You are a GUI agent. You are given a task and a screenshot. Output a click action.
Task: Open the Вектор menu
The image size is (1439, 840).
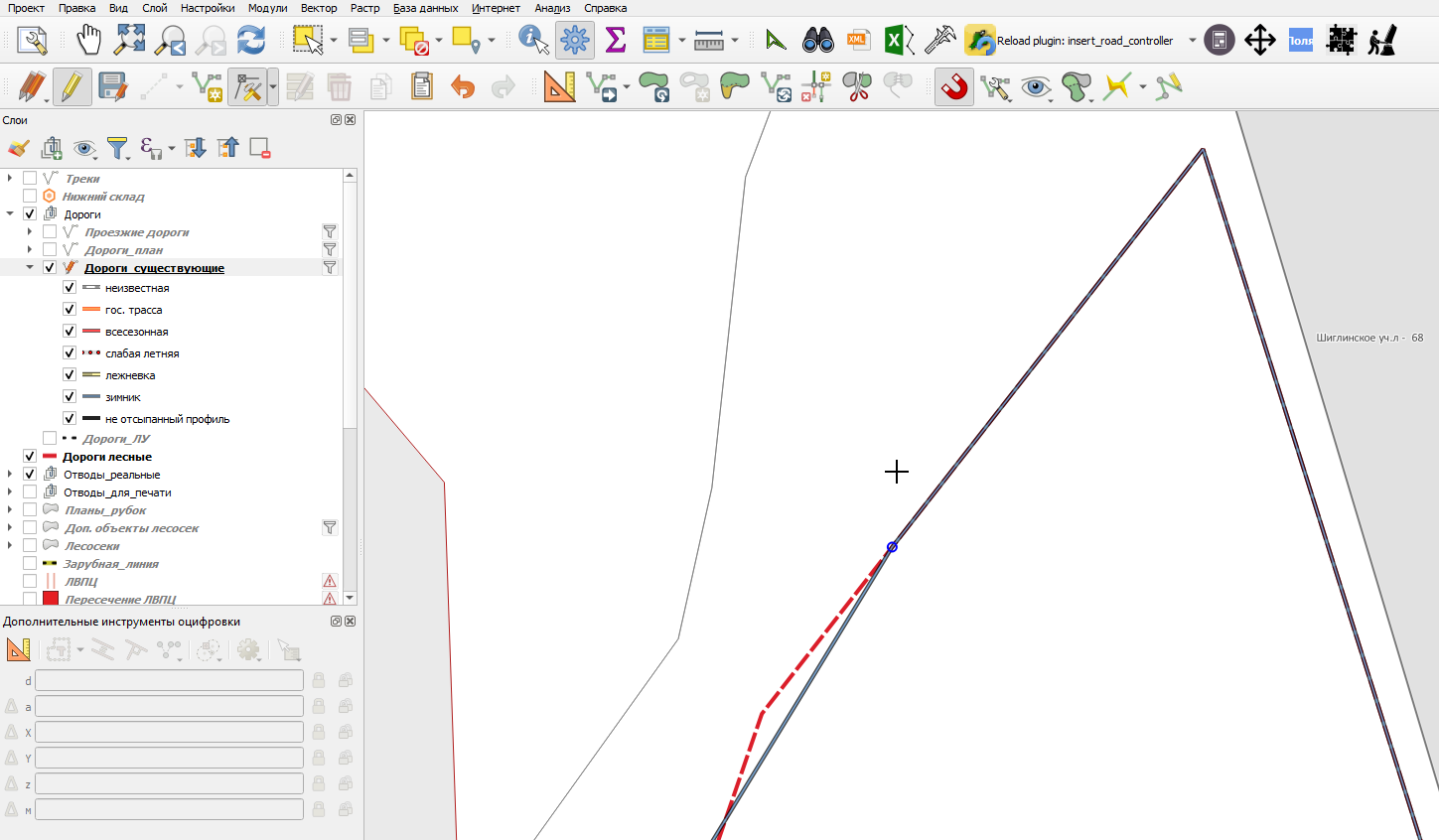pyautogui.click(x=319, y=8)
